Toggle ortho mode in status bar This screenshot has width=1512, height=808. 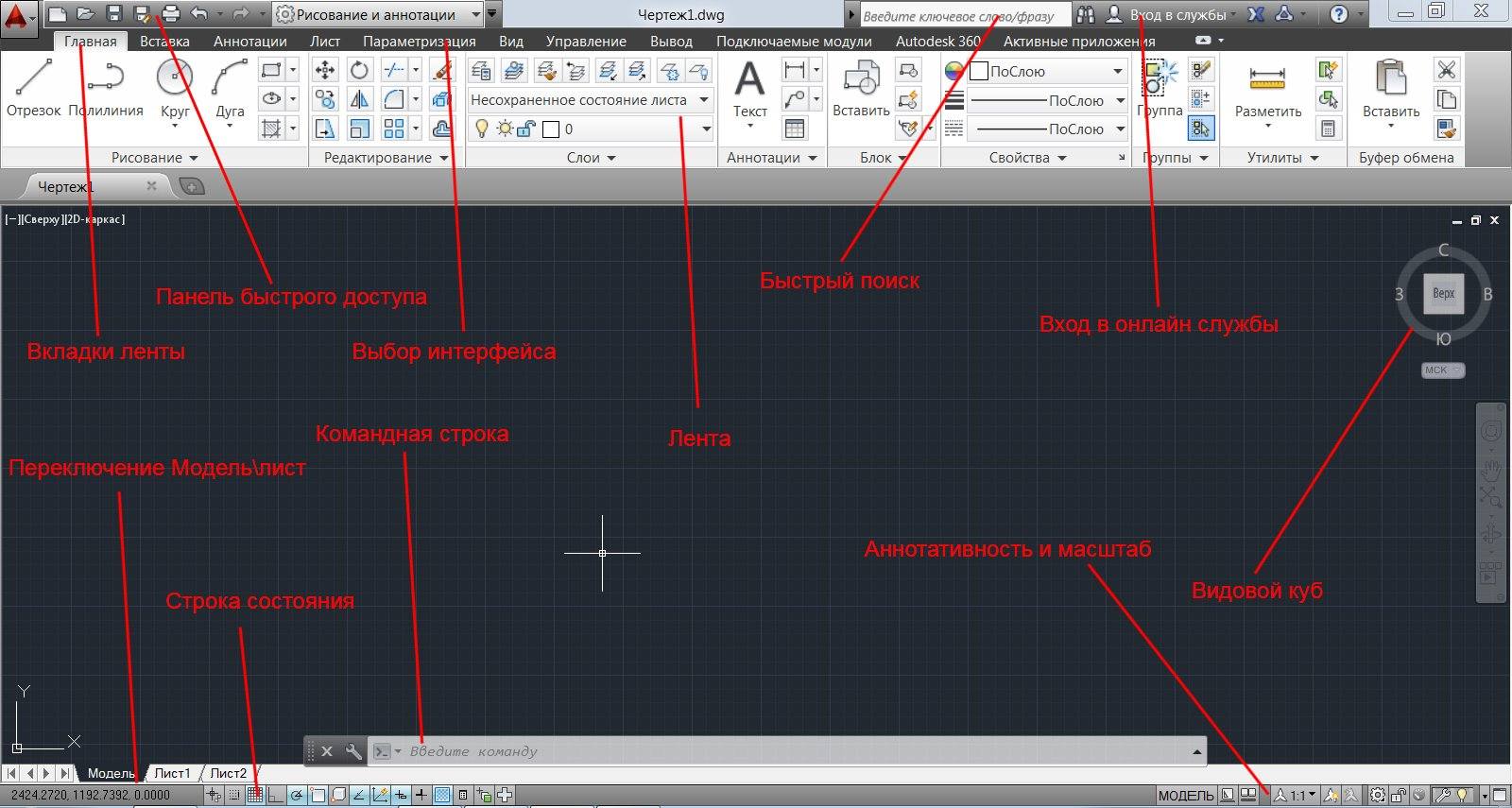point(275,796)
